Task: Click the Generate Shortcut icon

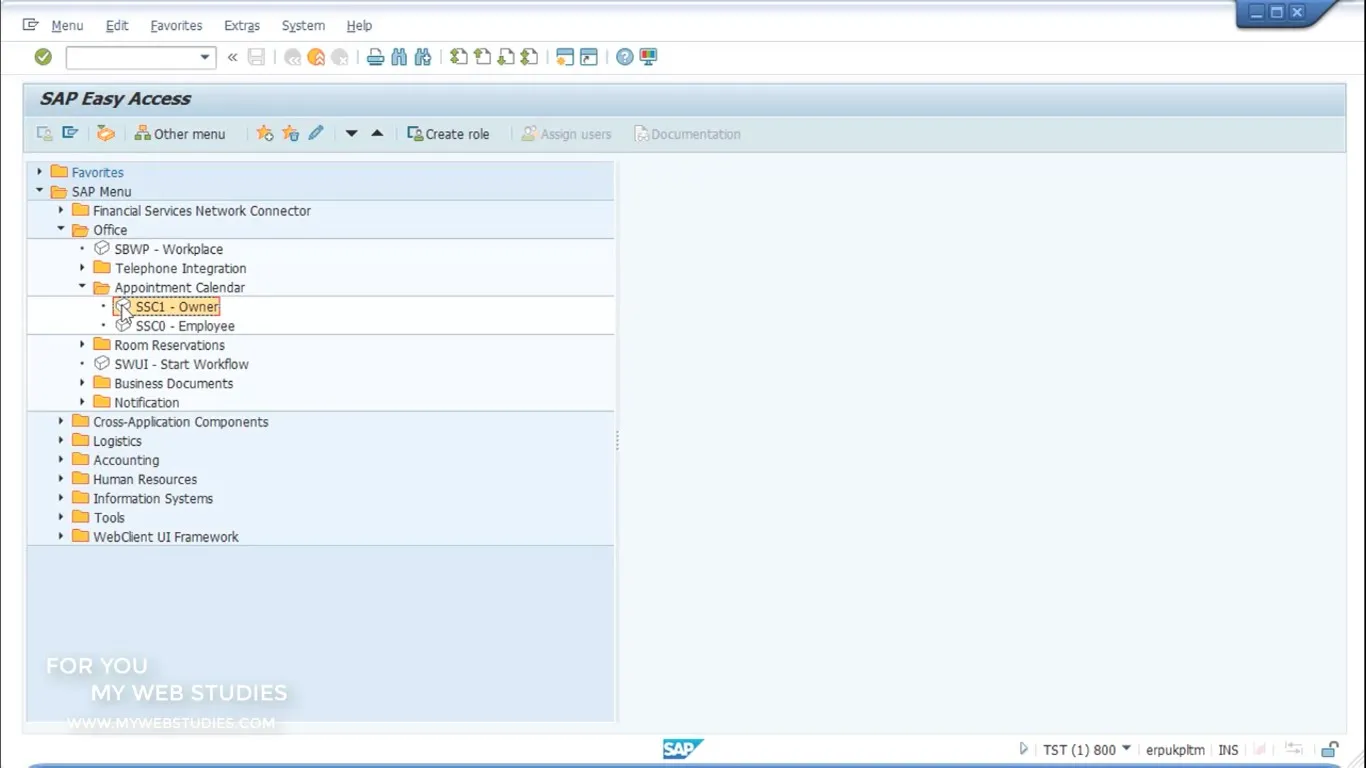Action: tap(589, 57)
